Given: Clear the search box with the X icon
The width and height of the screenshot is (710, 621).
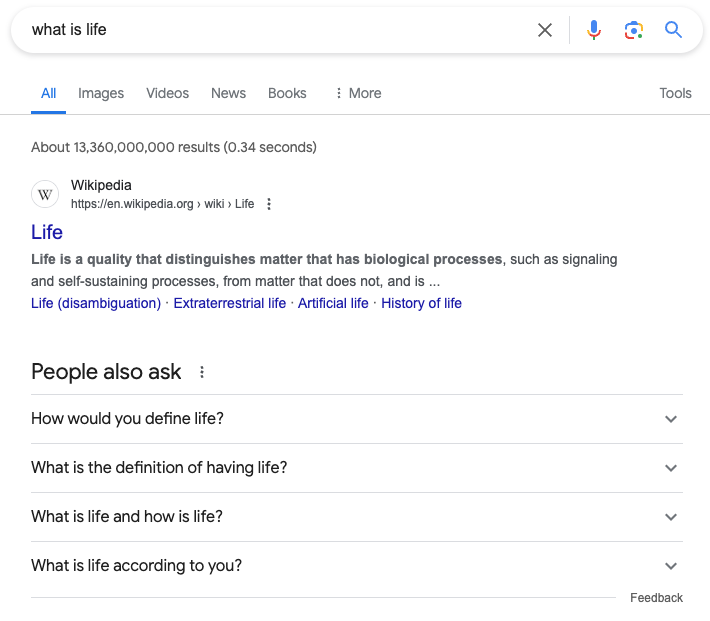Looking at the screenshot, I should 545,30.
